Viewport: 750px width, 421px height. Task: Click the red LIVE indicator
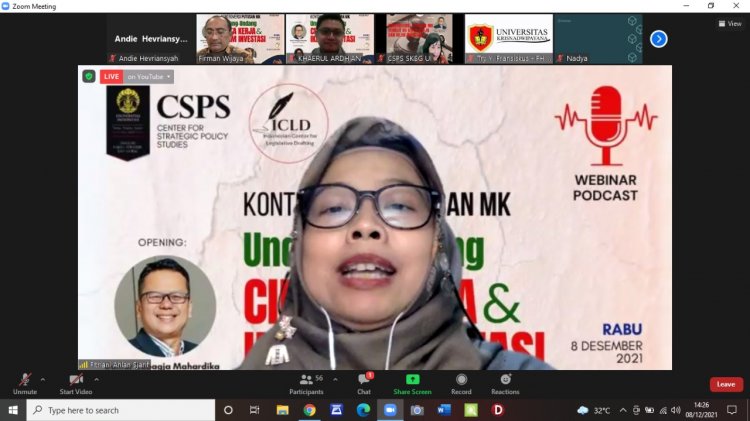coord(111,77)
